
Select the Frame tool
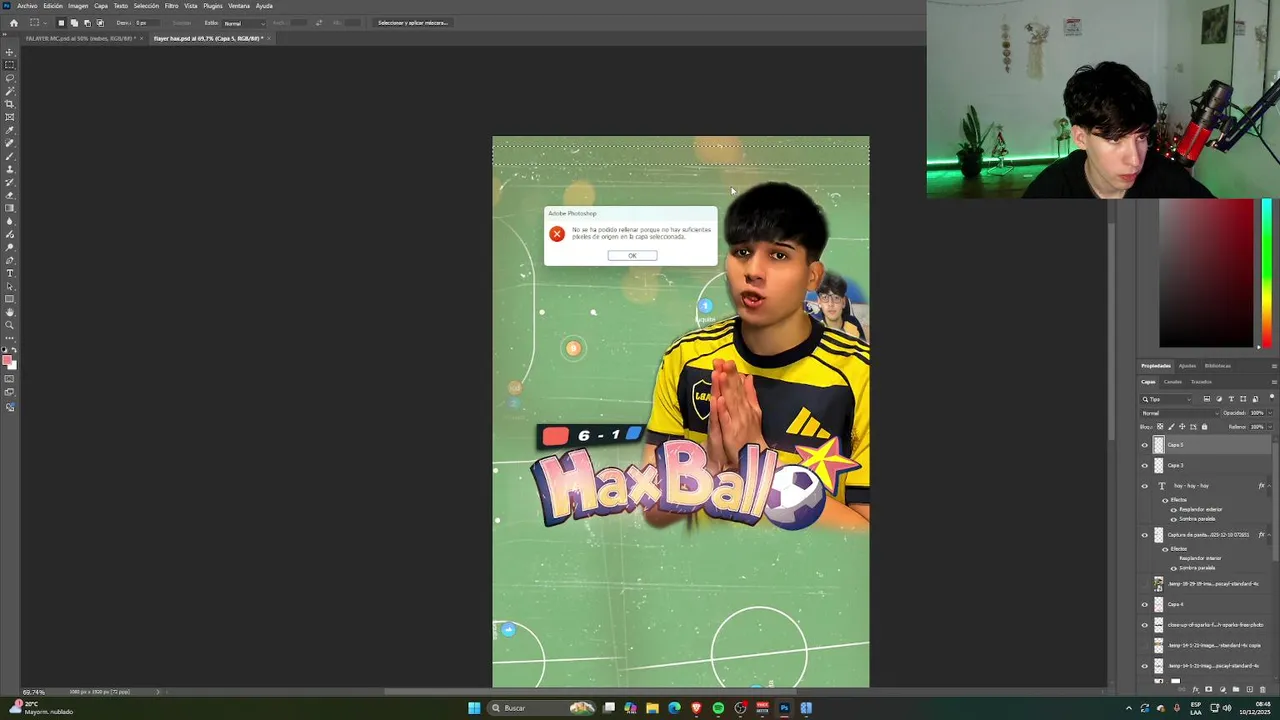(9, 117)
